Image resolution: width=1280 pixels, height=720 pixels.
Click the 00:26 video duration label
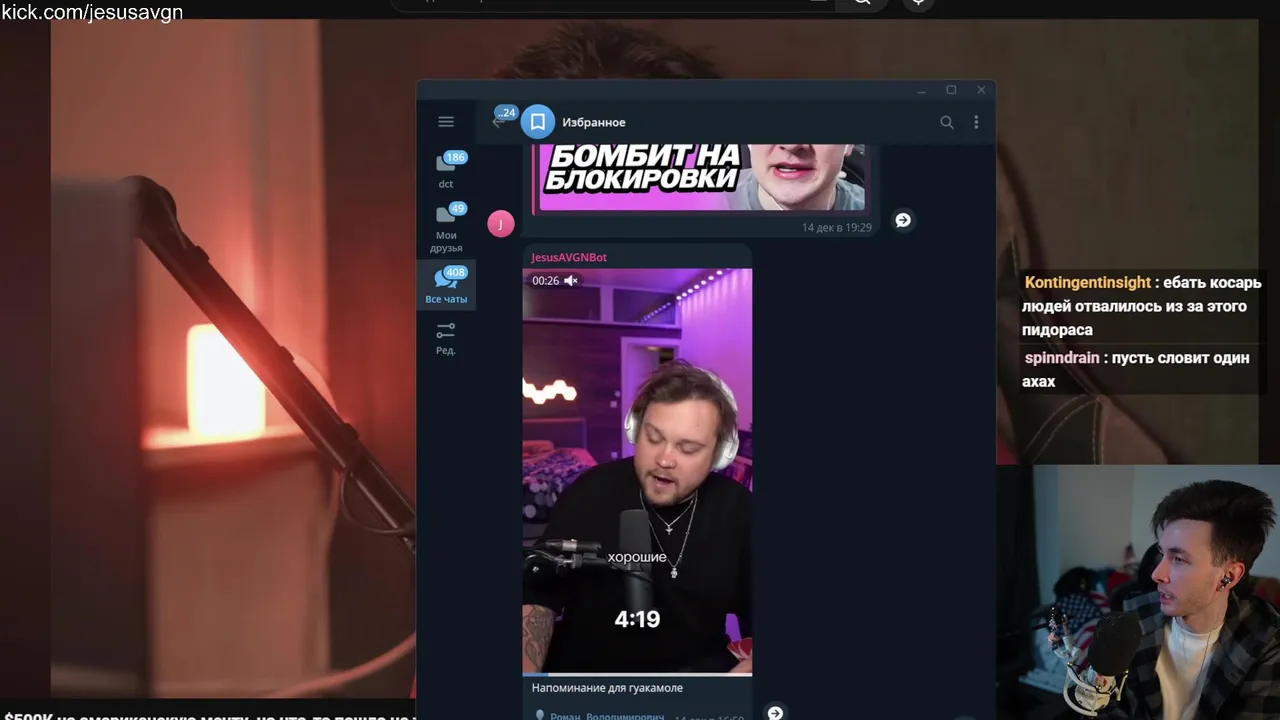(545, 281)
